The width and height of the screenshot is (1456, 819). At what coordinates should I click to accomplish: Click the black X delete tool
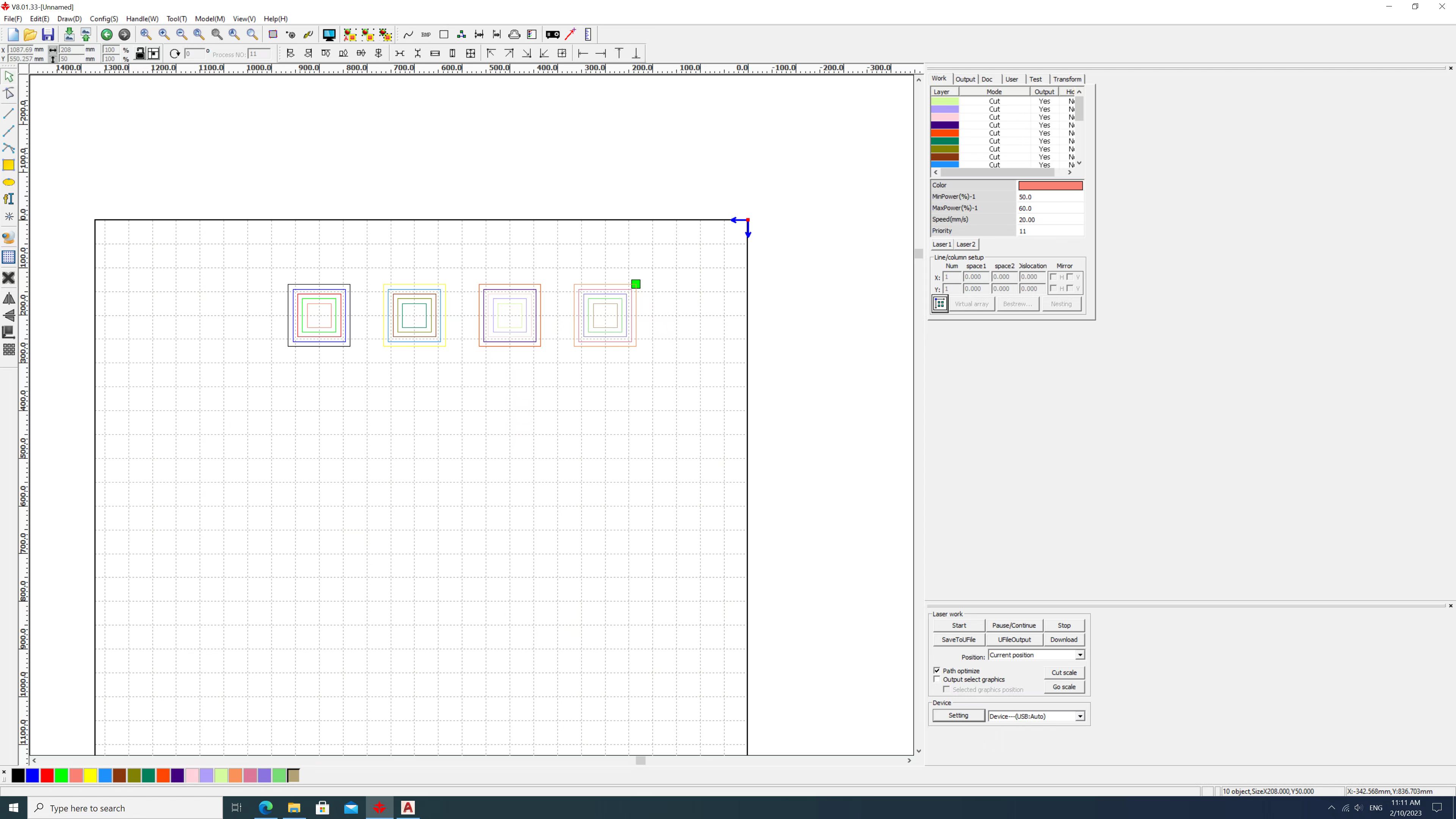9,278
